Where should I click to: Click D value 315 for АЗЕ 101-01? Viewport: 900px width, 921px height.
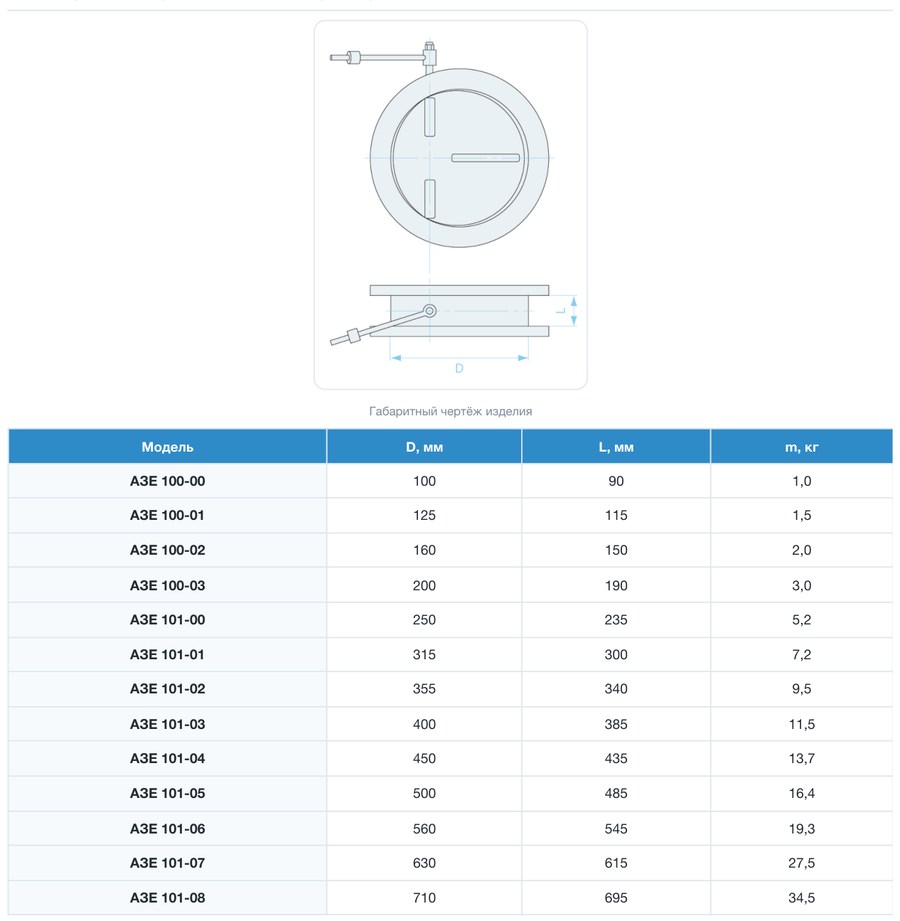pyautogui.click(x=424, y=654)
